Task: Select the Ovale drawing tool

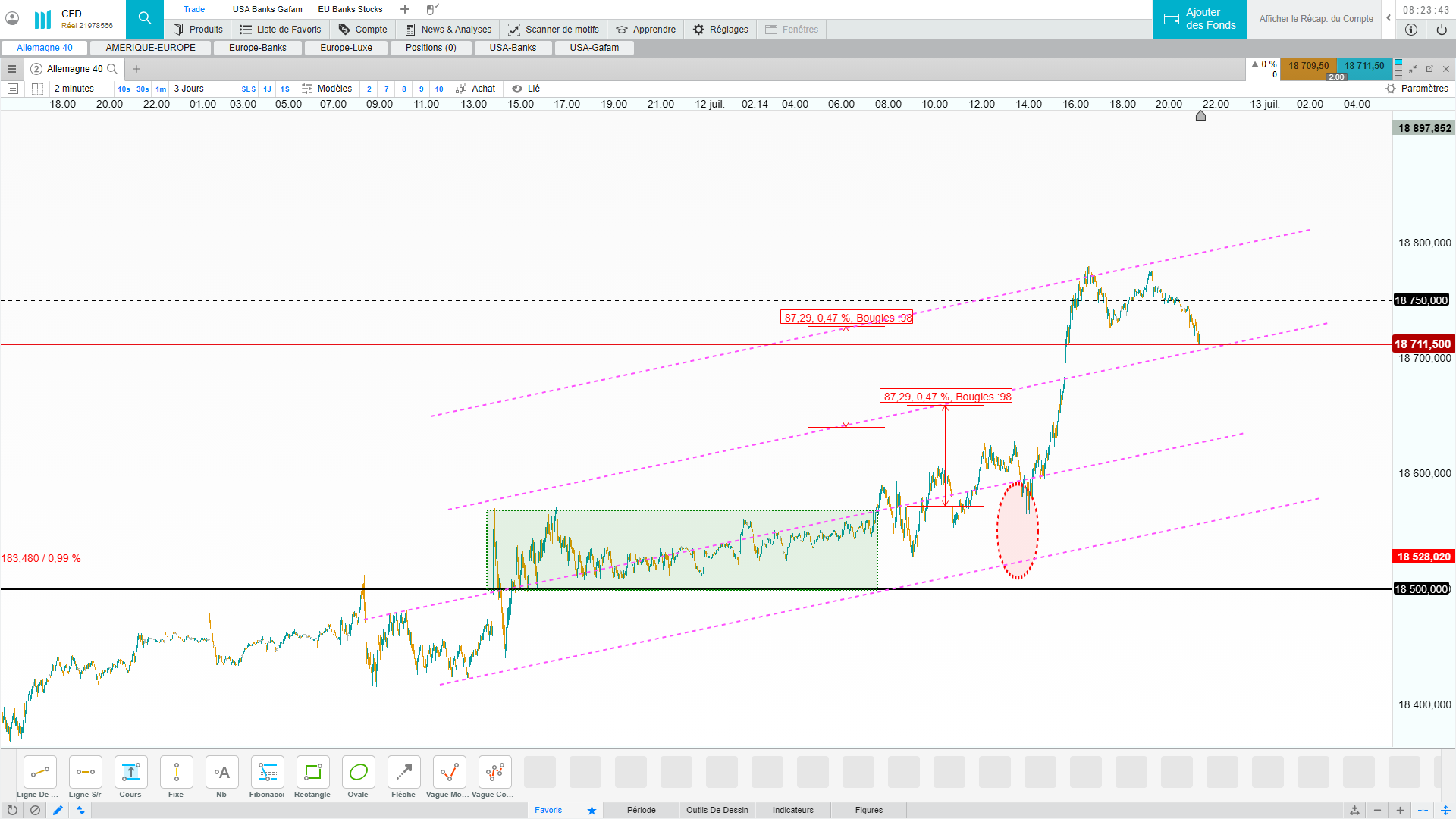Action: point(358,773)
